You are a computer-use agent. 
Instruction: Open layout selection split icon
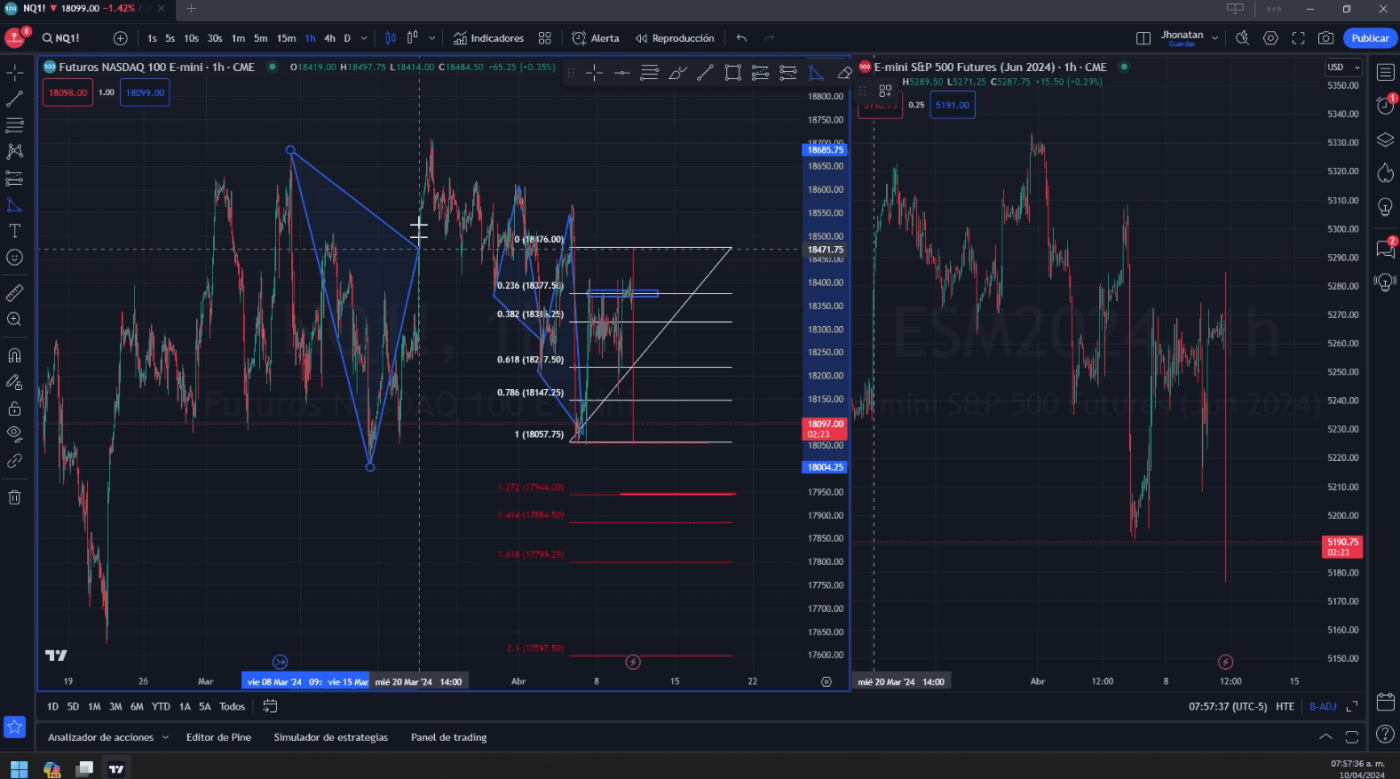[1143, 38]
